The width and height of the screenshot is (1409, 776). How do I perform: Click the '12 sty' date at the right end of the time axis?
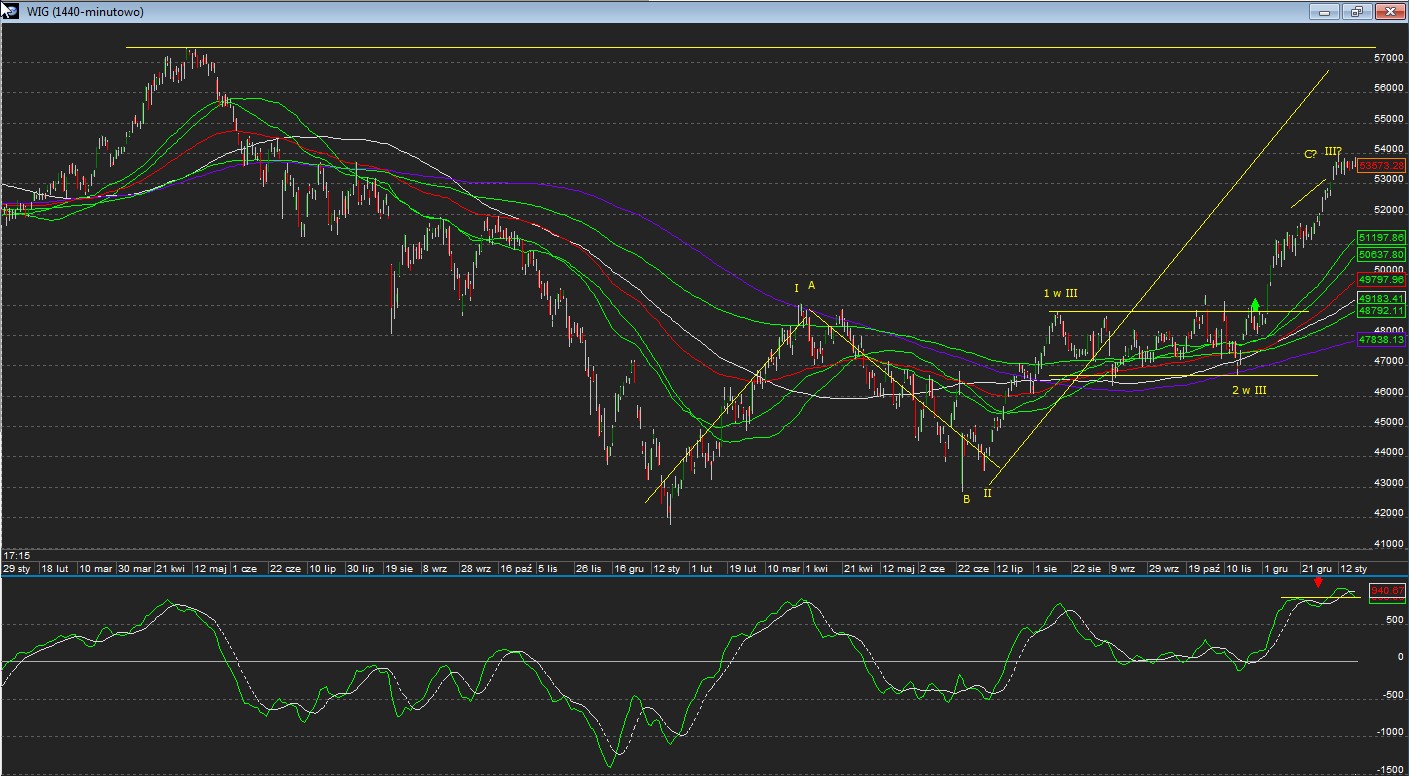point(1354,568)
